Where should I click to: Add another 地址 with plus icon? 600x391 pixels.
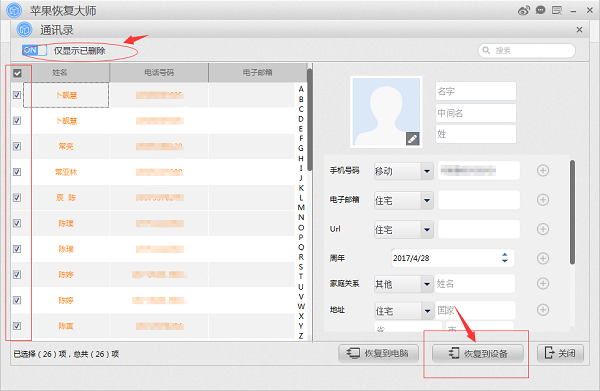543,310
